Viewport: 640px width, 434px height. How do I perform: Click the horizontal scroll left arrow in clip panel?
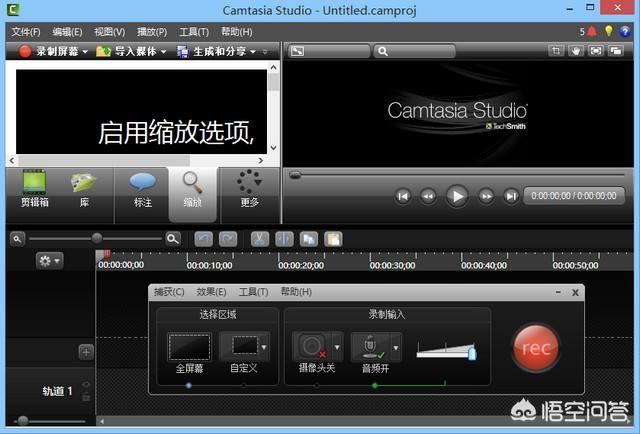(12, 160)
